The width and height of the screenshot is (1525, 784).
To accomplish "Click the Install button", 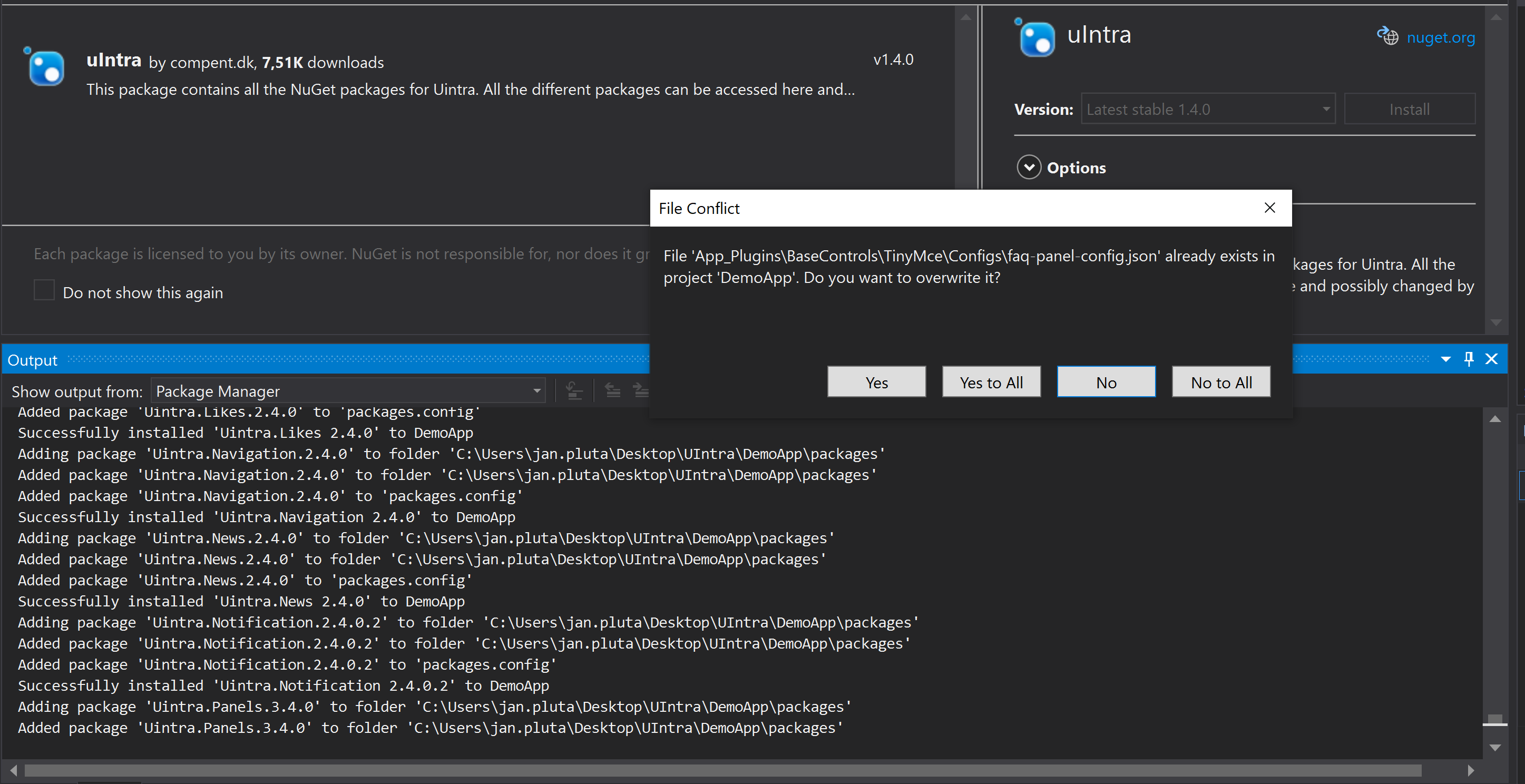I will pos(1410,109).
